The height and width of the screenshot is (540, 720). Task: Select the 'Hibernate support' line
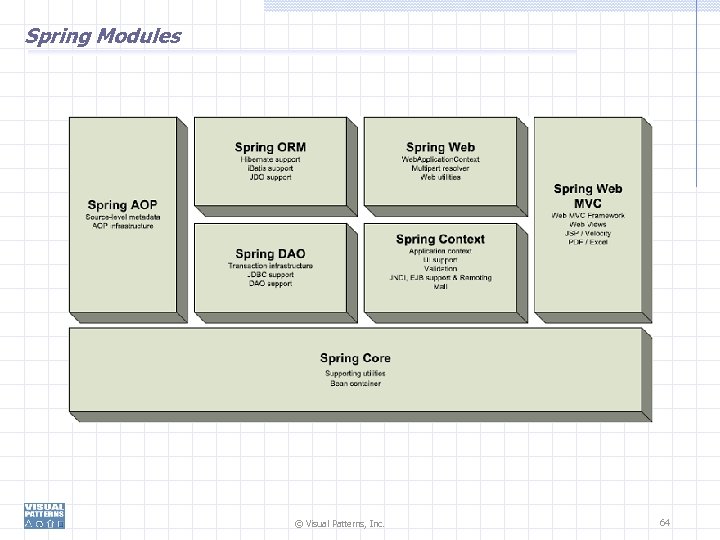(x=270, y=159)
